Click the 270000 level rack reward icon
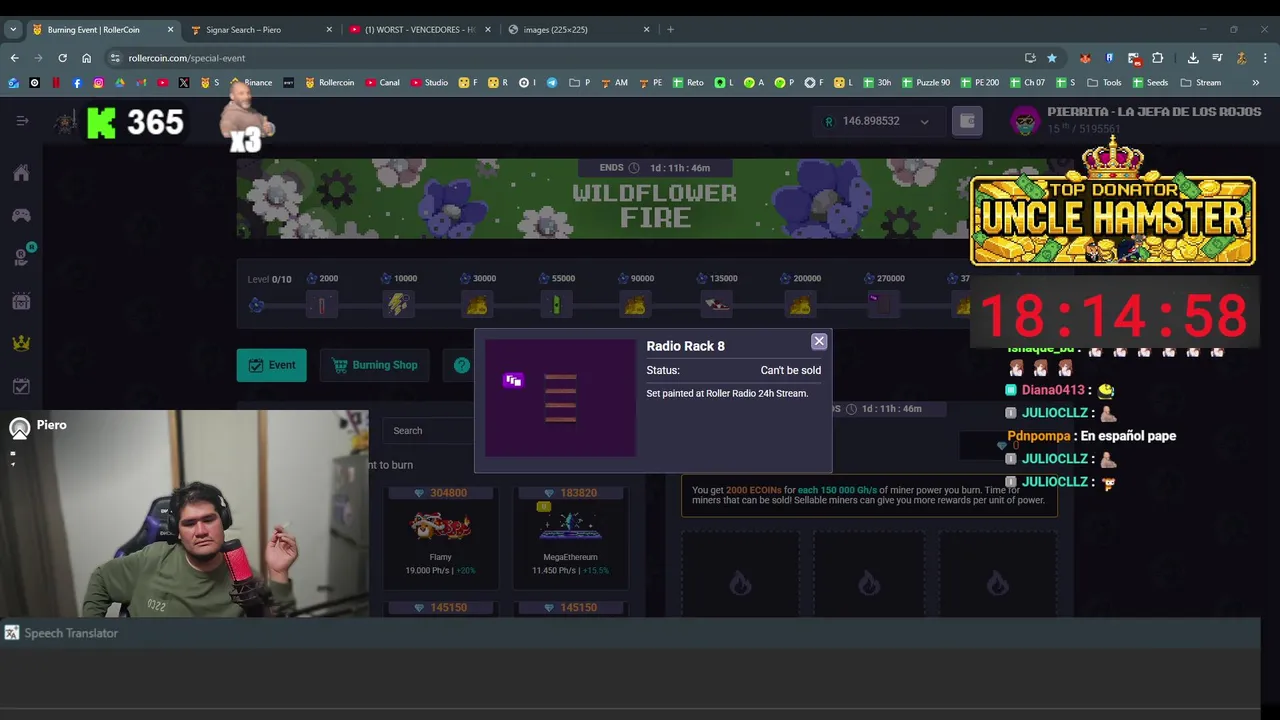 (883, 304)
